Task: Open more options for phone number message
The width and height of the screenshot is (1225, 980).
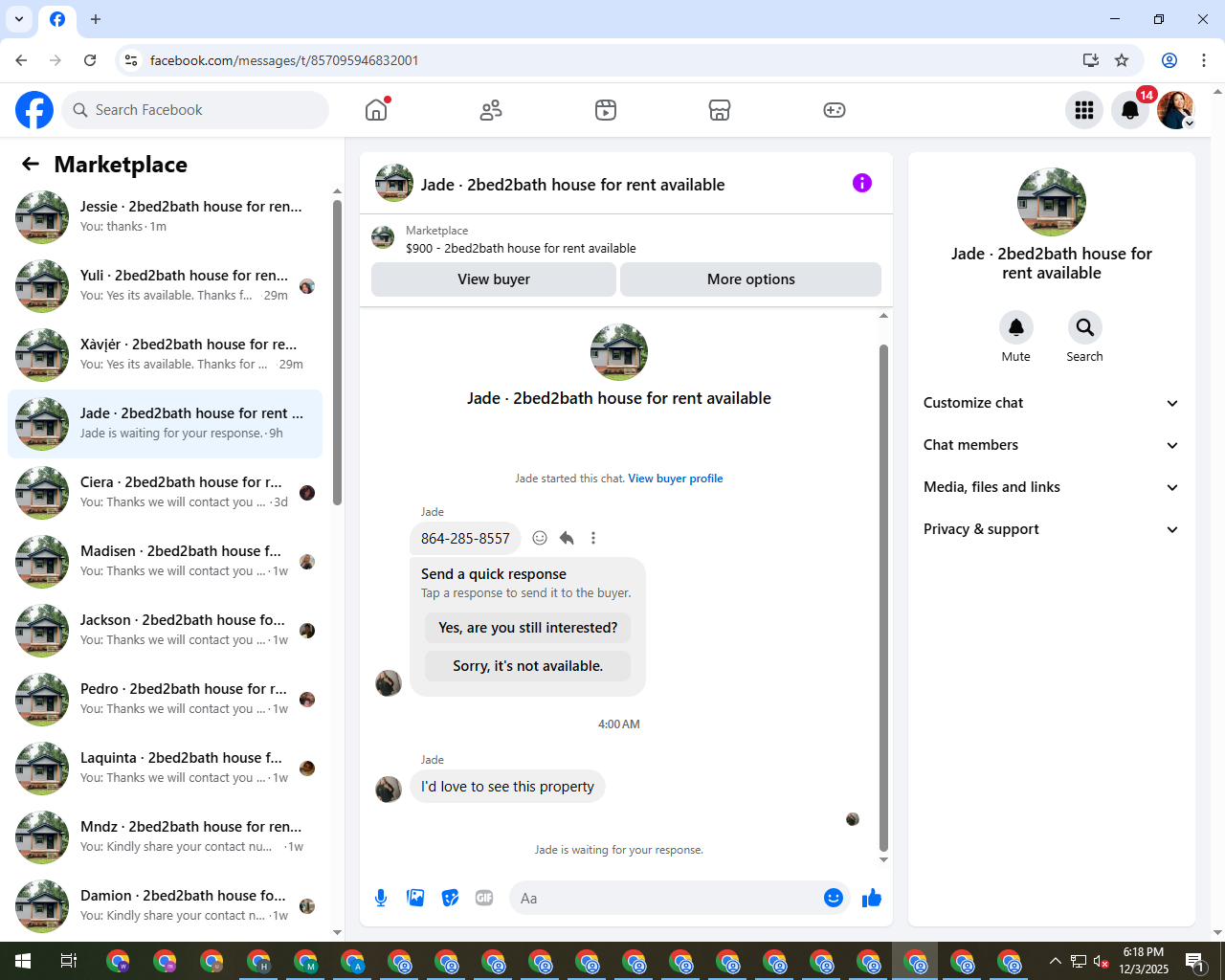Action: 593,538
